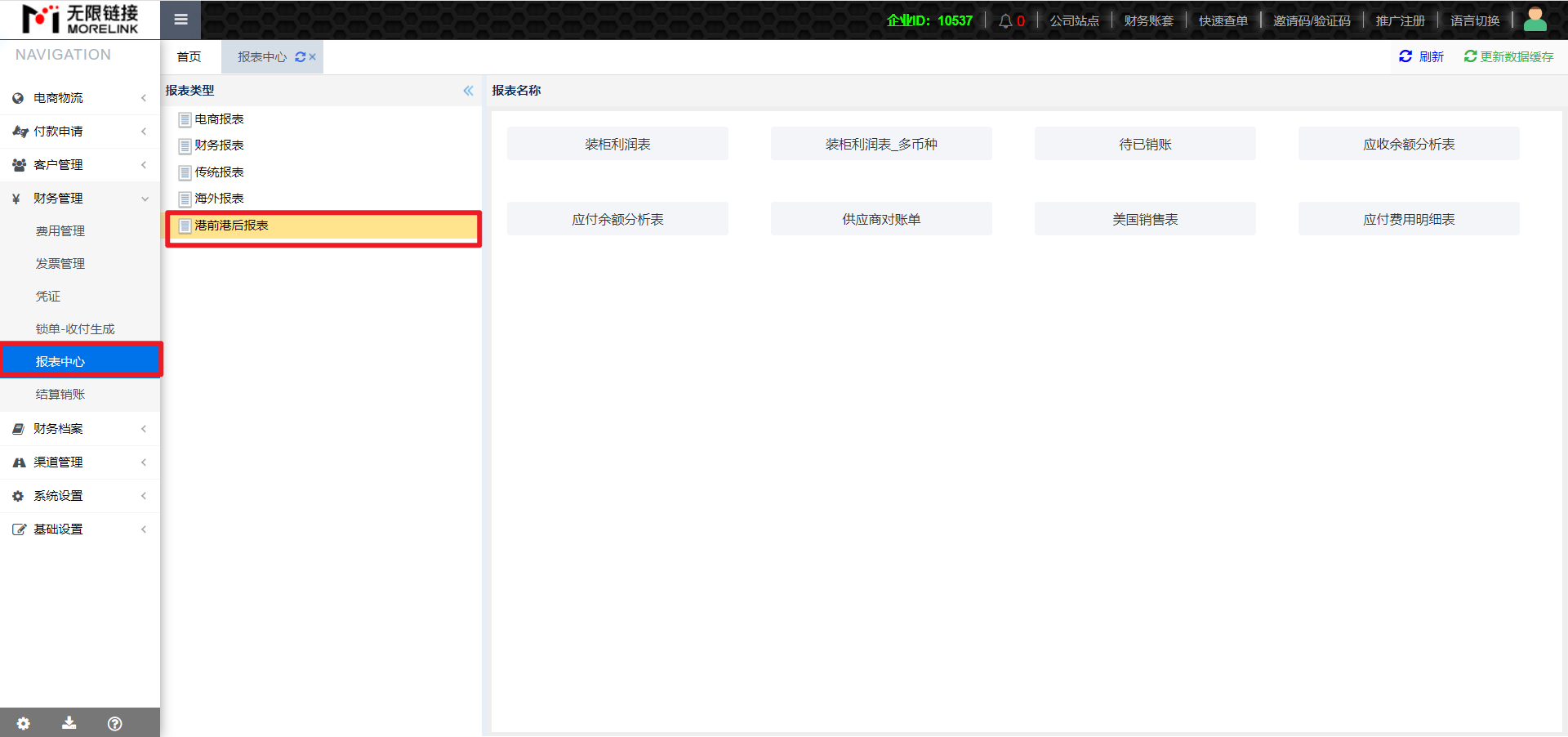Screen dimensions: 1568x737
Task: Open the 应付余额分析表 report
Action: point(617,219)
